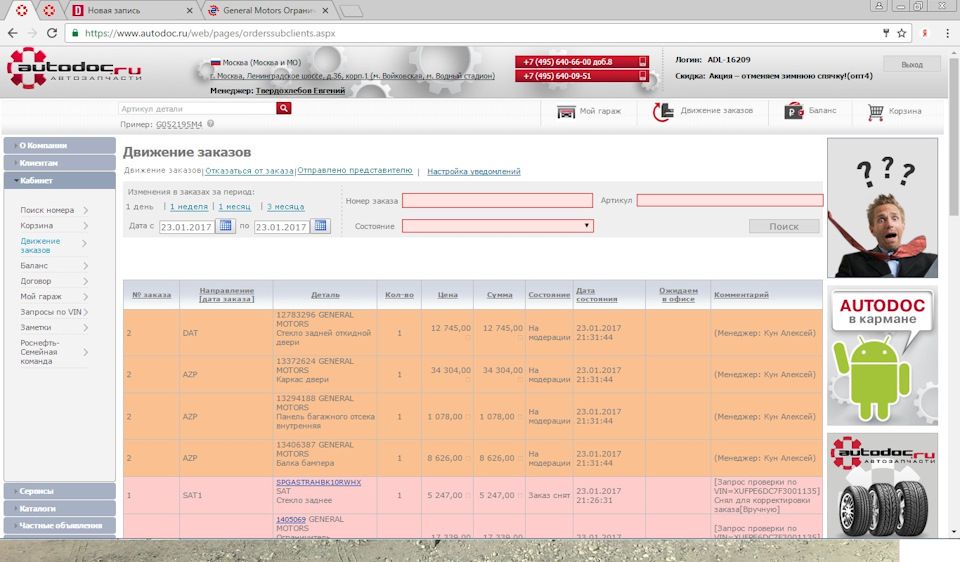
Task: Click Отправлено представителю link
Action: 354,170
